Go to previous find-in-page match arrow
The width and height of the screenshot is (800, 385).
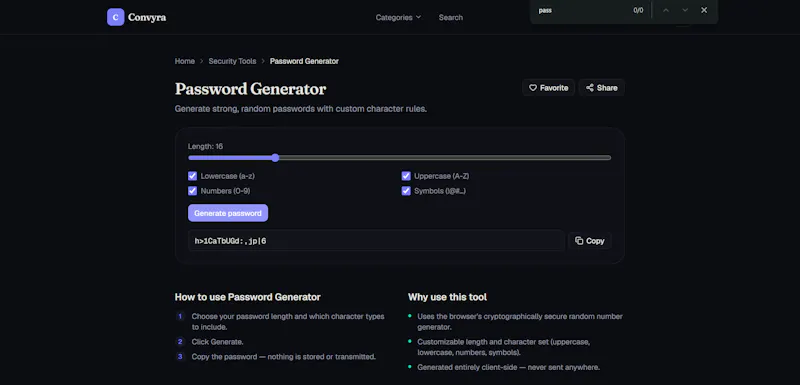pos(666,10)
